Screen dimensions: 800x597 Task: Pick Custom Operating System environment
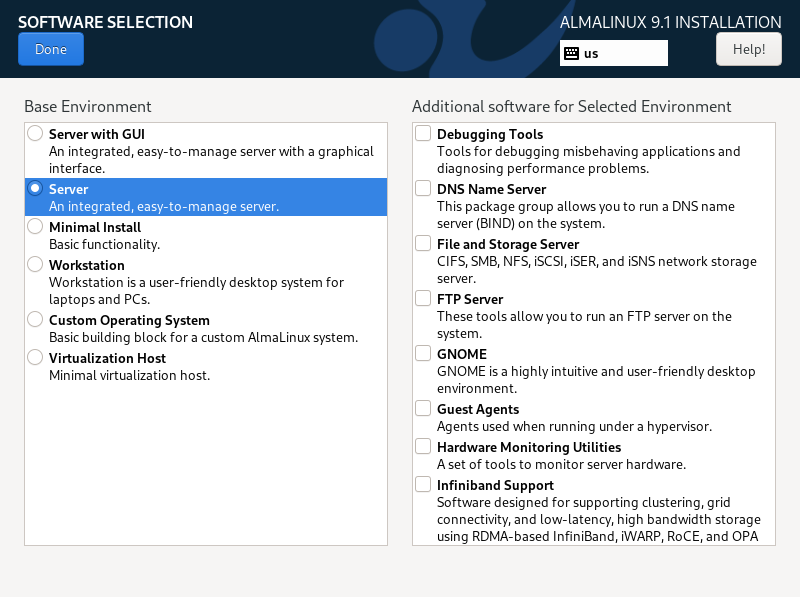pyautogui.click(x=35, y=318)
